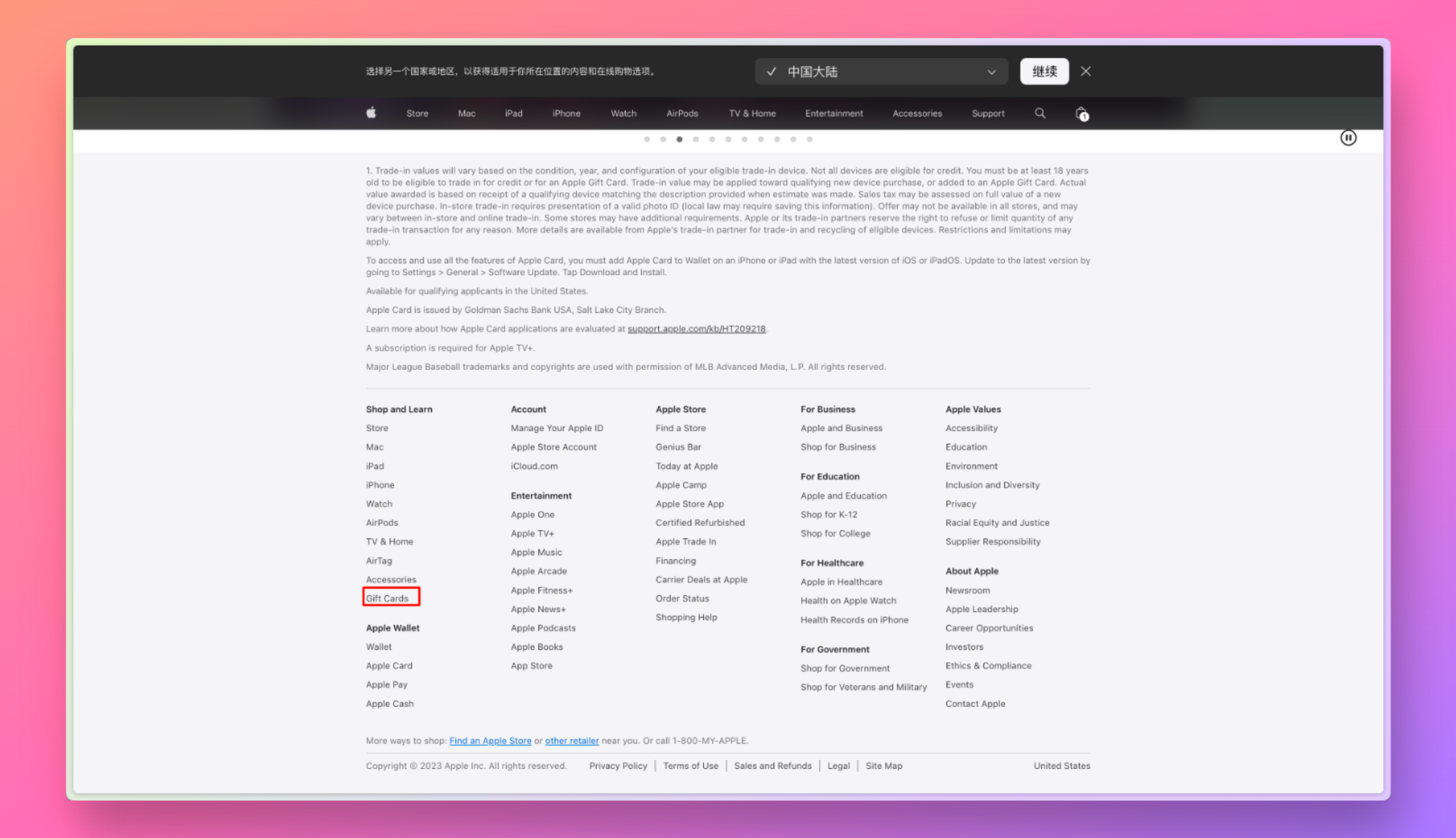Screen dimensions: 1456x838
Task: Open Apple Fitness+ link
Action: coord(542,590)
